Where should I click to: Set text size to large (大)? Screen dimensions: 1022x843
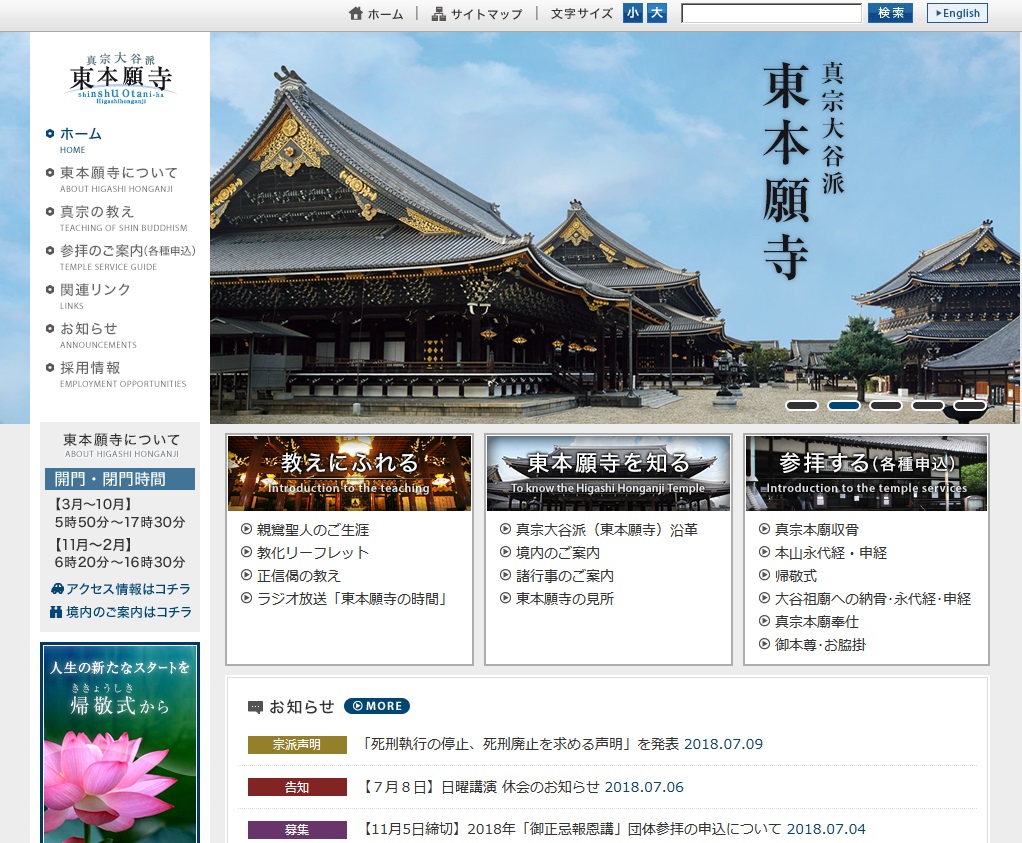[656, 13]
